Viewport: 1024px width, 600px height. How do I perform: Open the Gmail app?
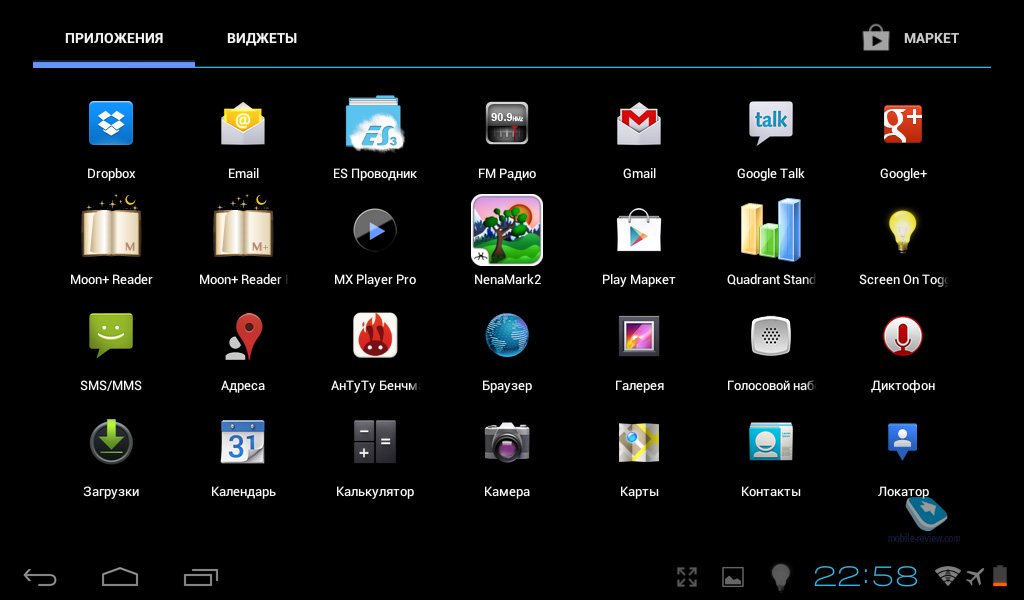639,123
